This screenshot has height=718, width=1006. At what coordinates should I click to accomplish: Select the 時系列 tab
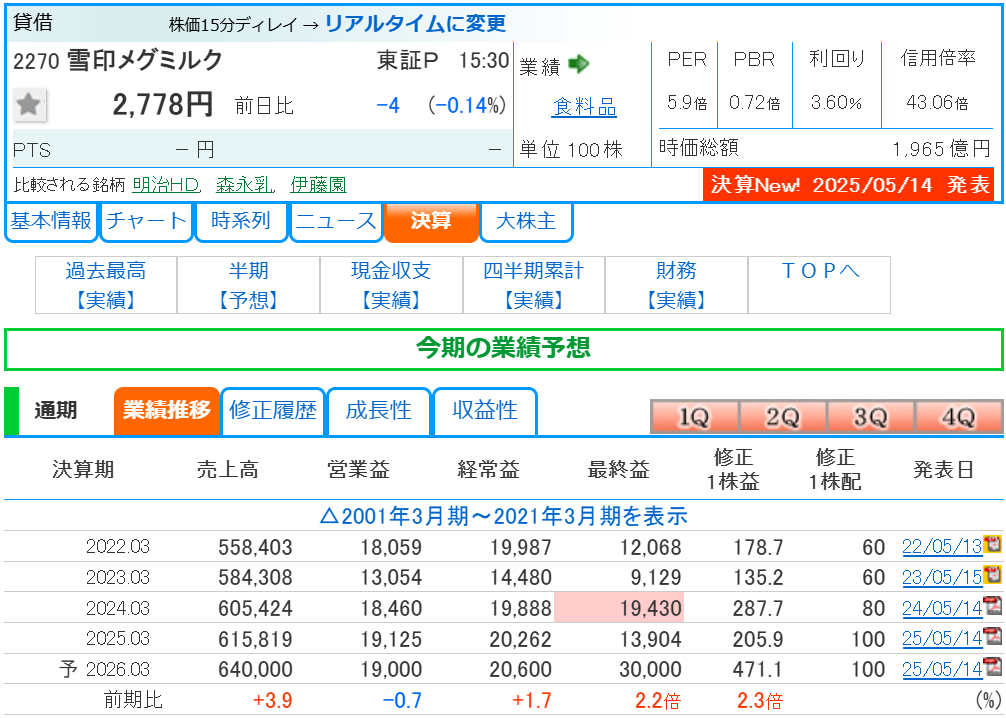(241, 222)
